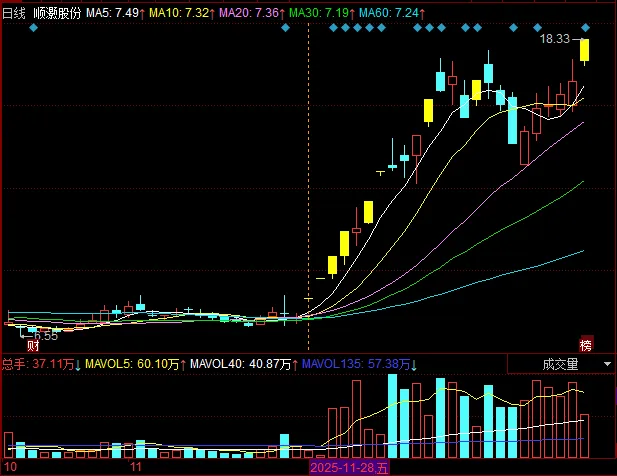Click the 日线 period label
Screen dimensions: 617x476
tap(14, 13)
